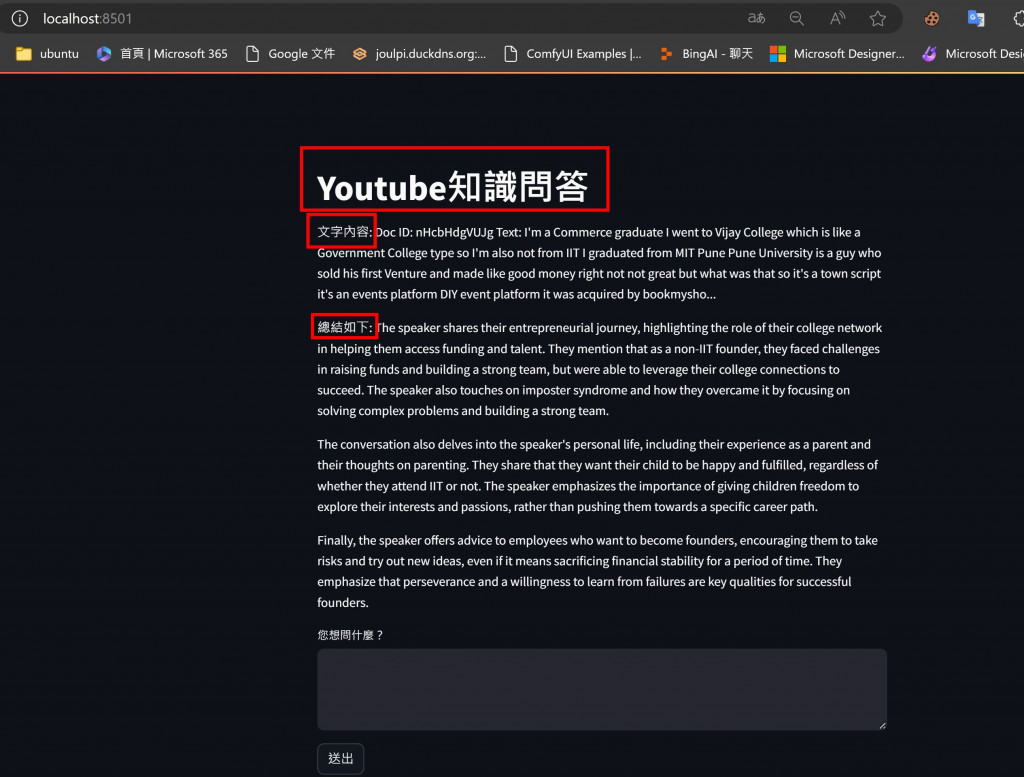Open the joulpi.duckdns.org bookmark

[419, 54]
